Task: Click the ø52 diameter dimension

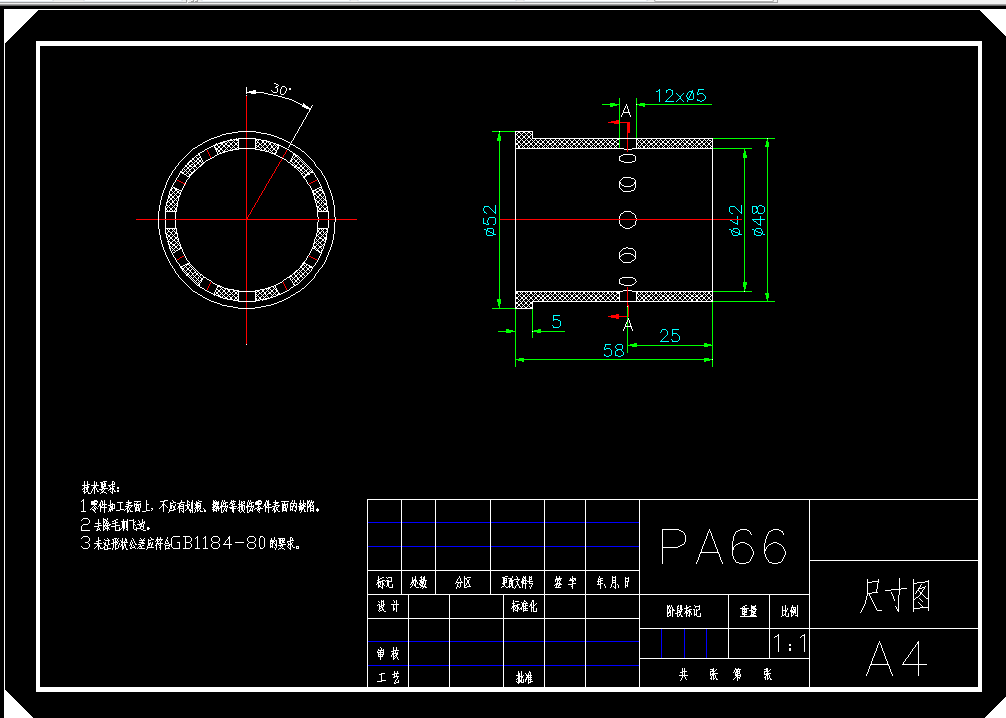Action: coord(490,220)
